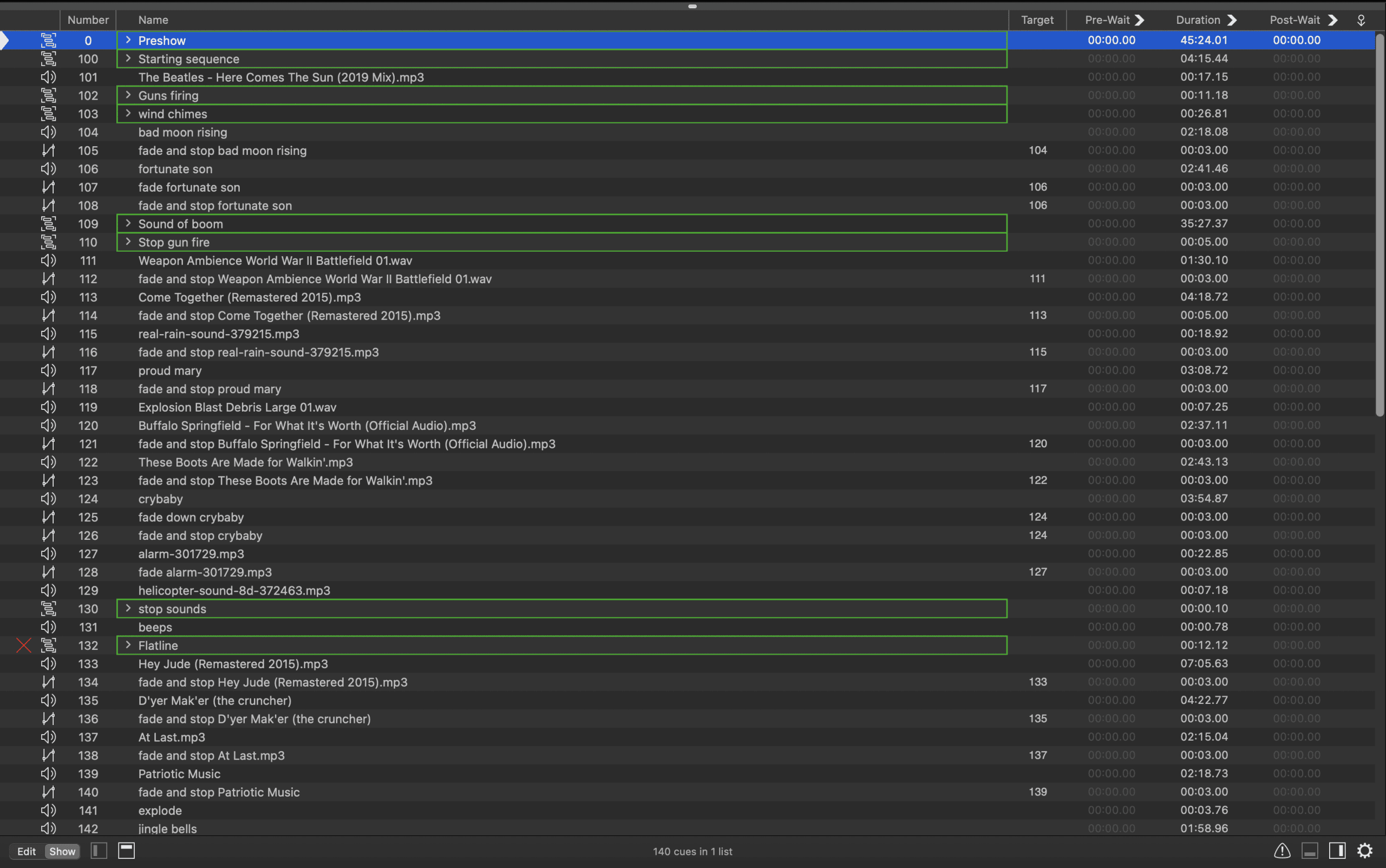This screenshot has width=1386, height=868.
Task: Toggle the top toolbar panel icon
Action: point(126,850)
